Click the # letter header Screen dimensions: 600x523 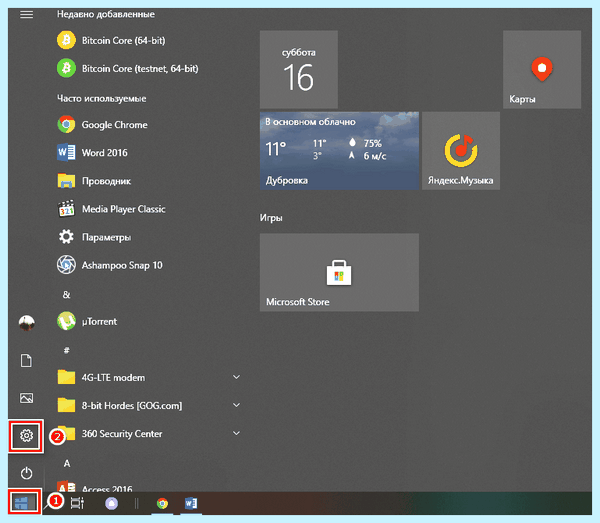point(67,350)
